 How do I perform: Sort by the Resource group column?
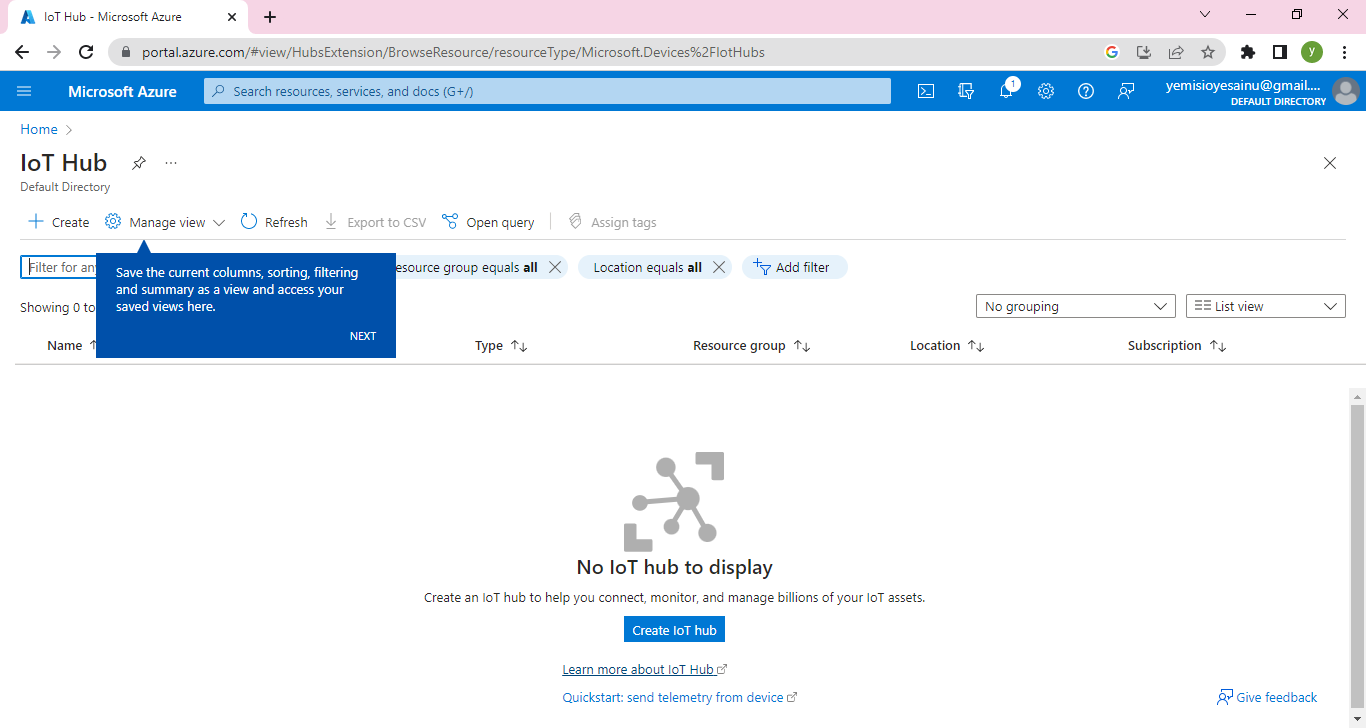coord(751,345)
